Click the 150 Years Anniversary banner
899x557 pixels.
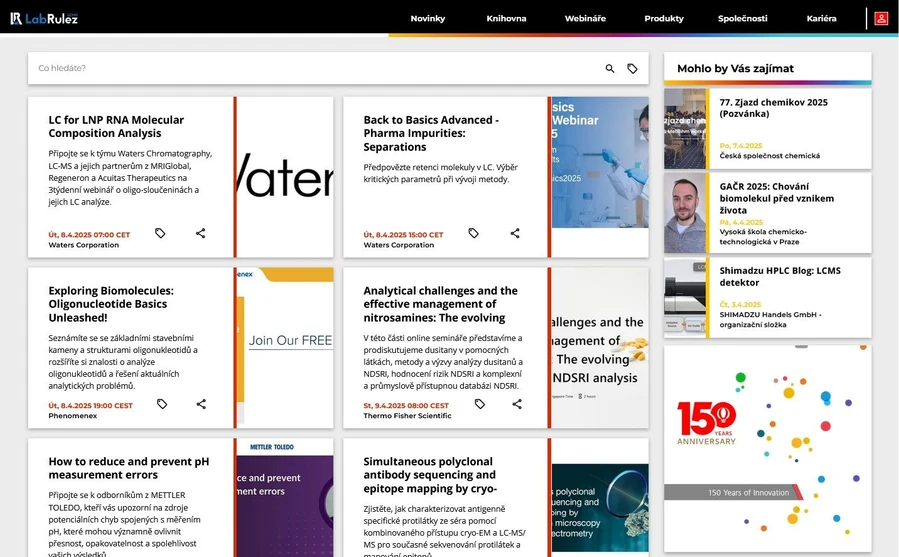768,449
